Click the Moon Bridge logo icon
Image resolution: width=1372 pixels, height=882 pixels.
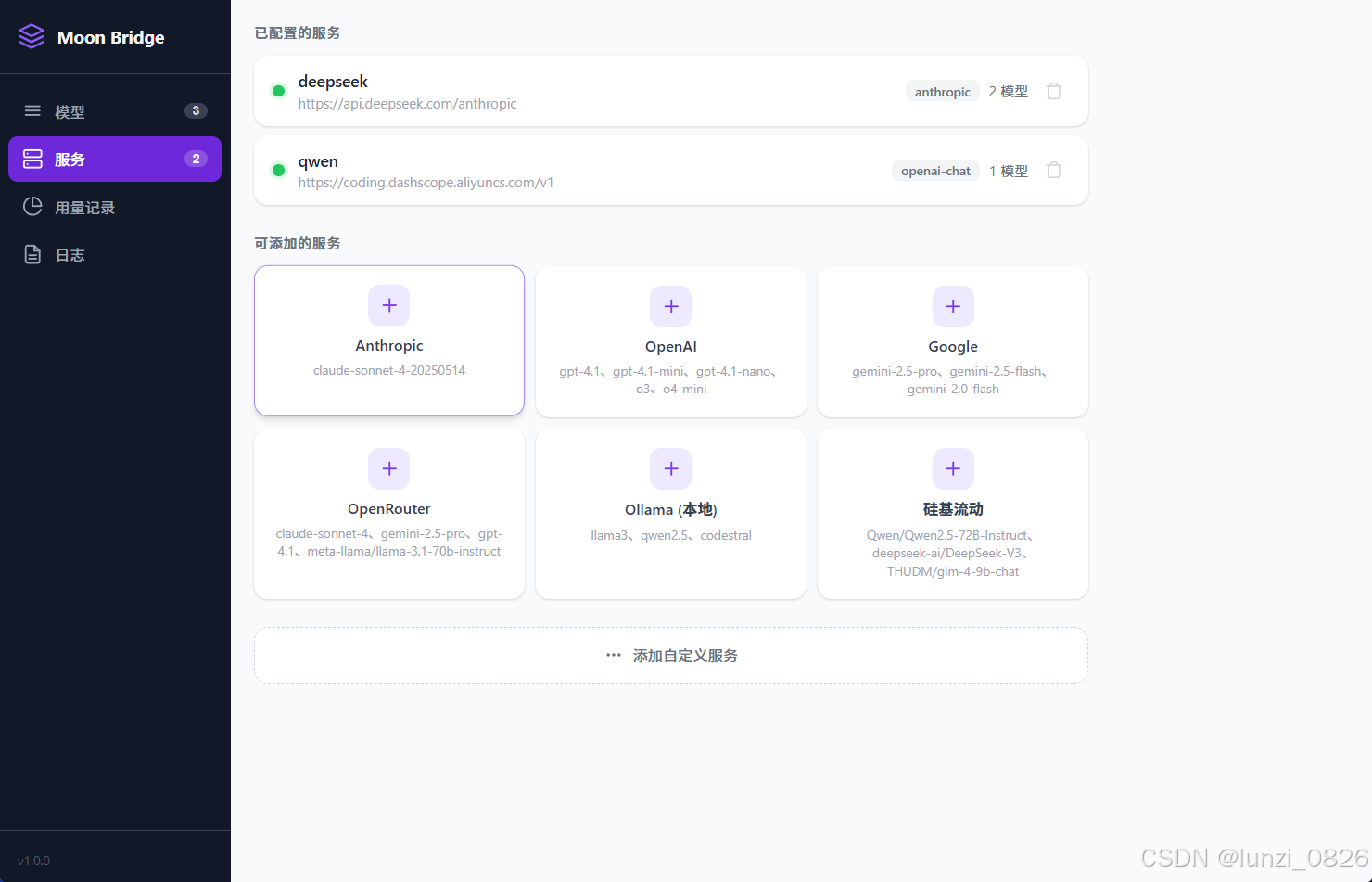[32, 36]
